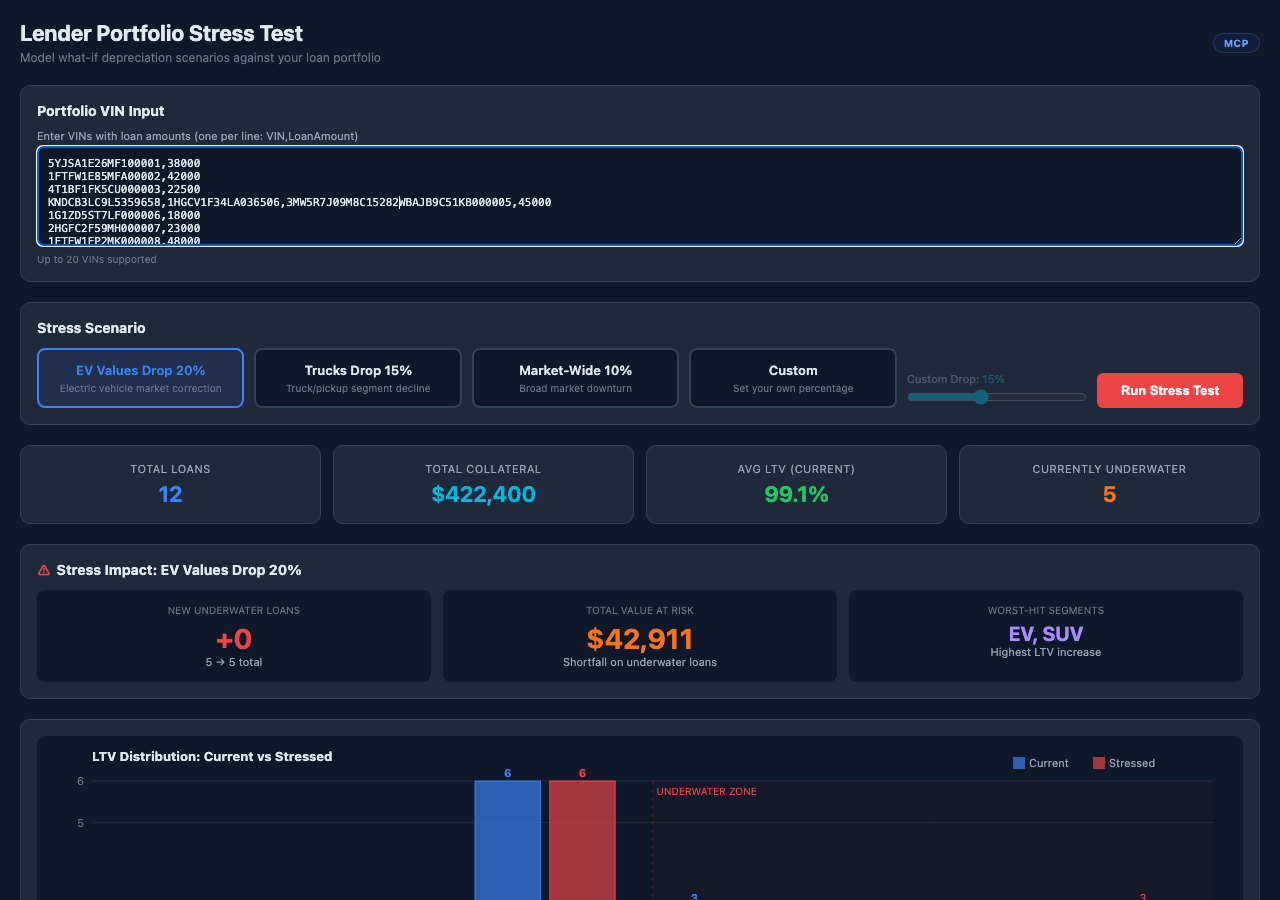Click the New Underwater Loans +0 value
The width and height of the screenshot is (1280, 900).
[x=234, y=639]
